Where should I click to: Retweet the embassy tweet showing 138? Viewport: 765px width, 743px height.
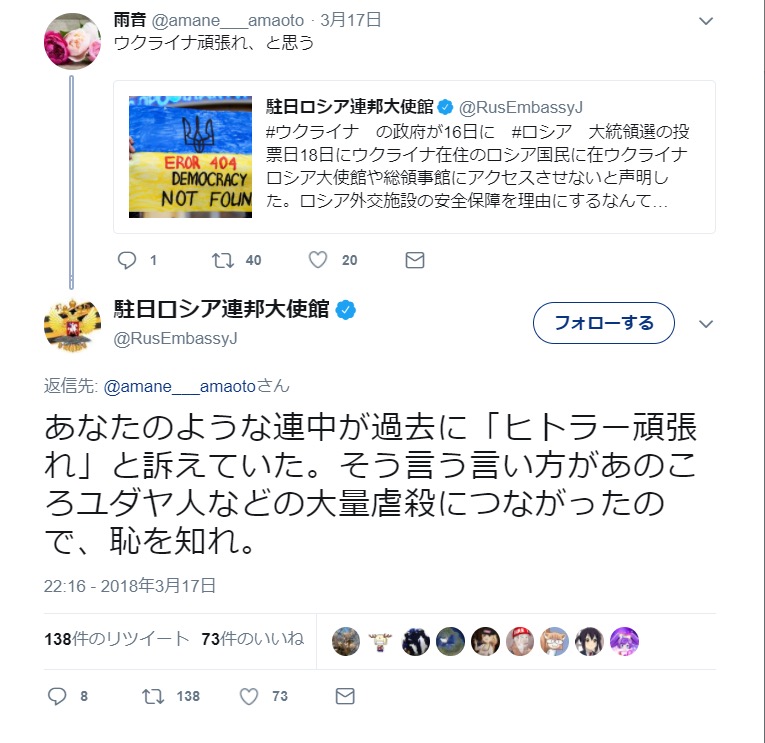[x=153, y=696]
